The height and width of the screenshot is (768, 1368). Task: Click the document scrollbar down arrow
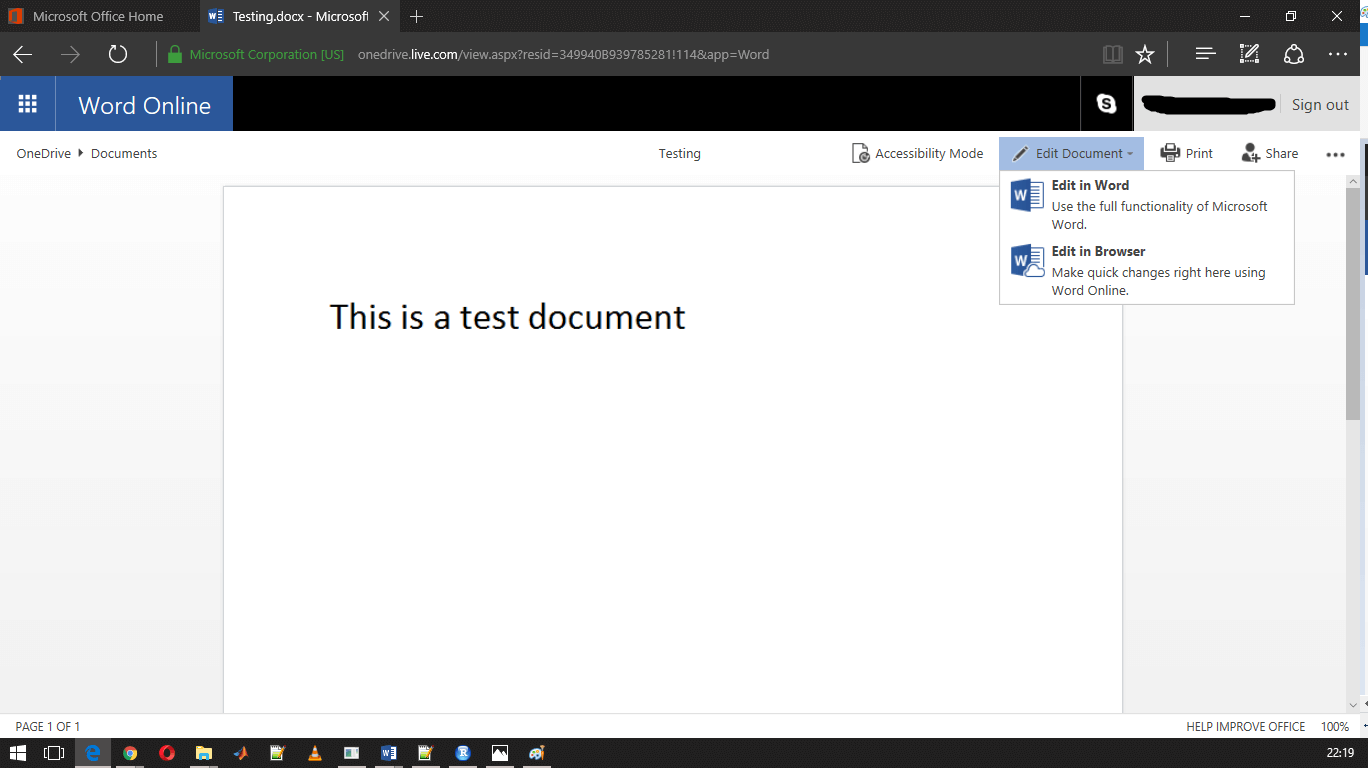tap(1353, 704)
